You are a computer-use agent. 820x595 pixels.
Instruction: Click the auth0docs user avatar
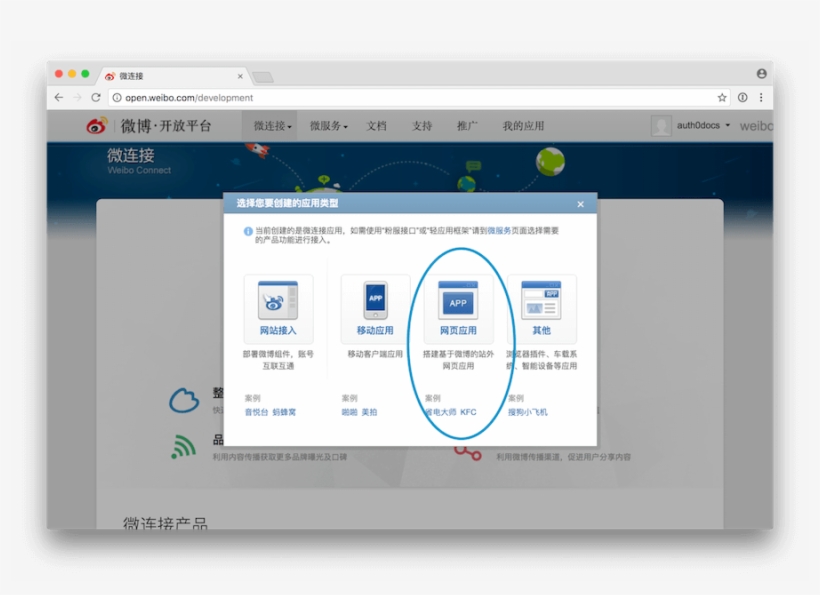tap(661, 126)
